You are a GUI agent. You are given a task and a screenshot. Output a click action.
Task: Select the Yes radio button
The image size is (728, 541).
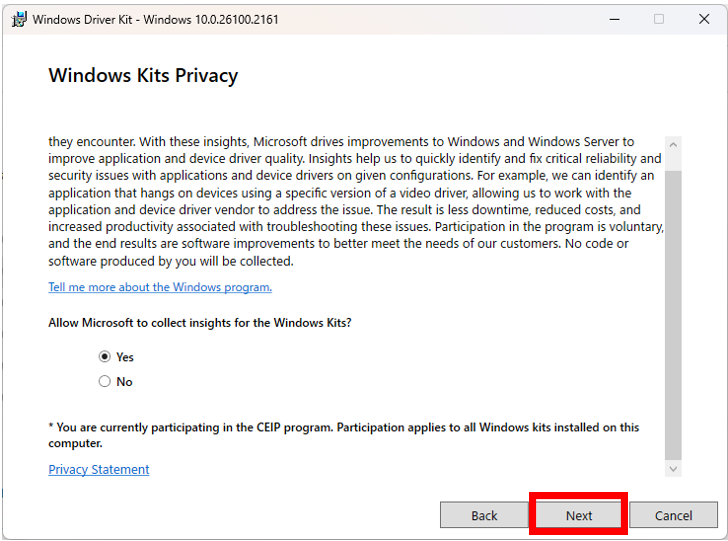[105, 357]
